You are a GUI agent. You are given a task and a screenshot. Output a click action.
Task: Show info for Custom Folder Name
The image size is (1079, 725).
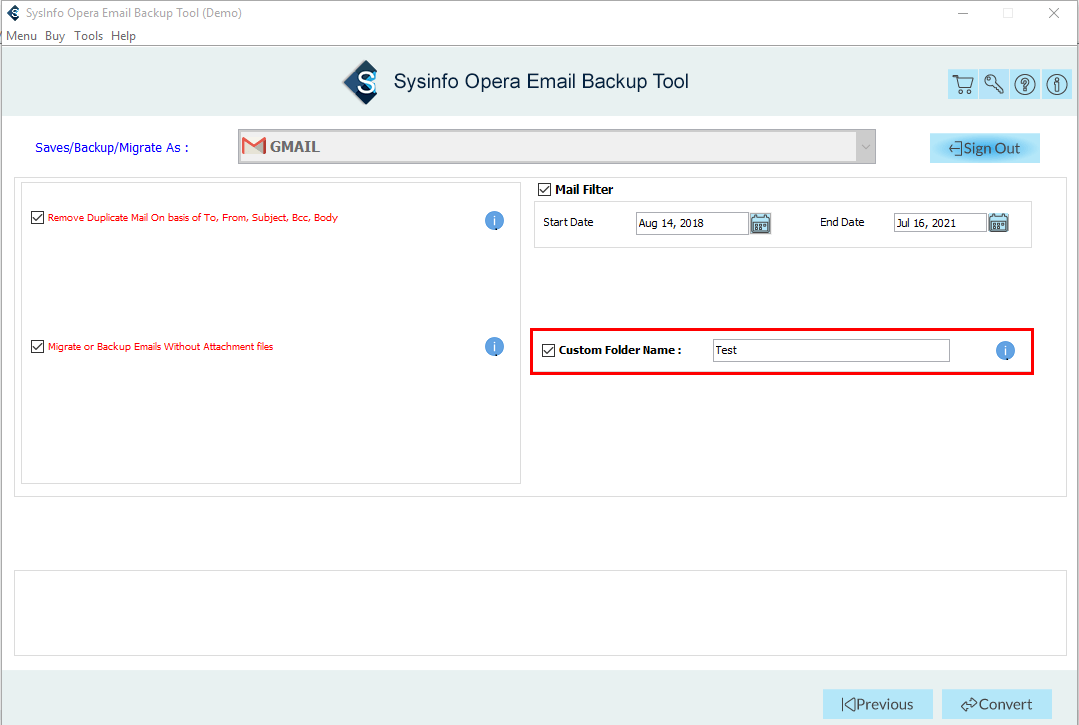[1005, 351]
